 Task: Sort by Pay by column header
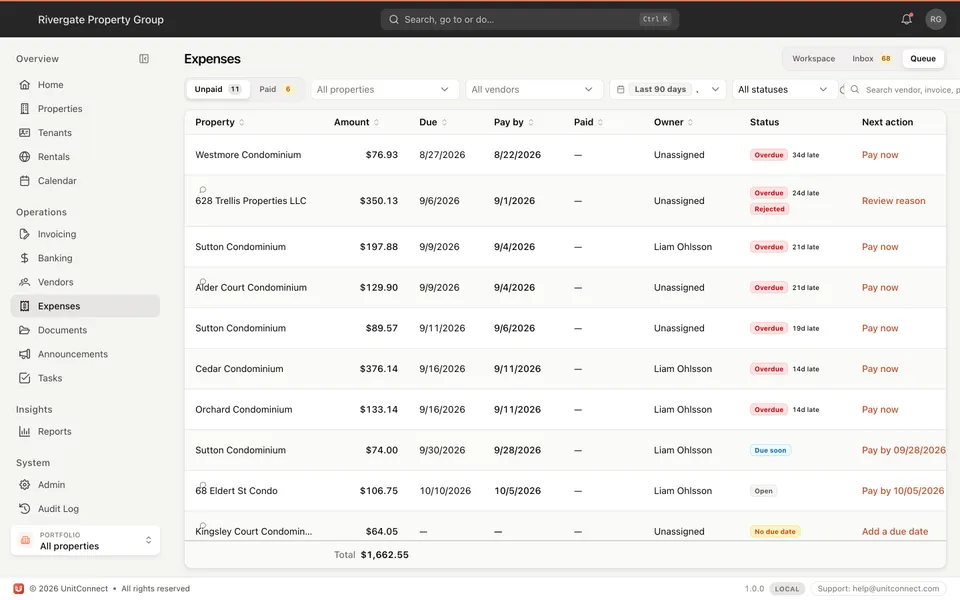tap(514, 122)
